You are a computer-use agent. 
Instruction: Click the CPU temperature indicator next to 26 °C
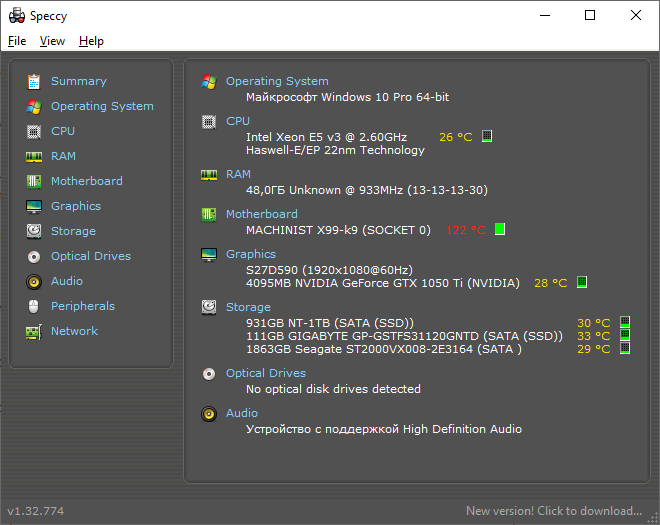487,136
